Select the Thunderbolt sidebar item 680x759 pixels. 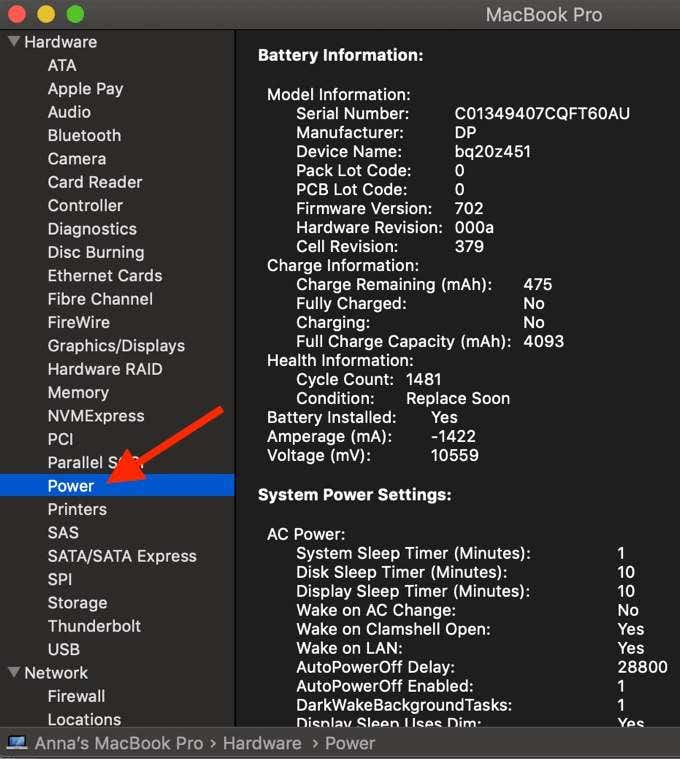(94, 626)
